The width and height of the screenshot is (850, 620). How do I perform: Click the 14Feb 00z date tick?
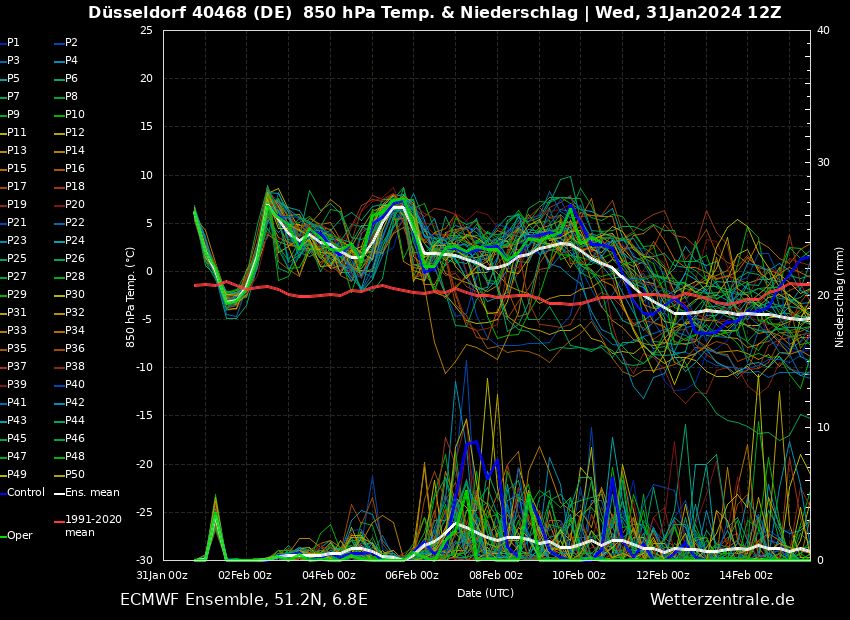(x=745, y=575)
